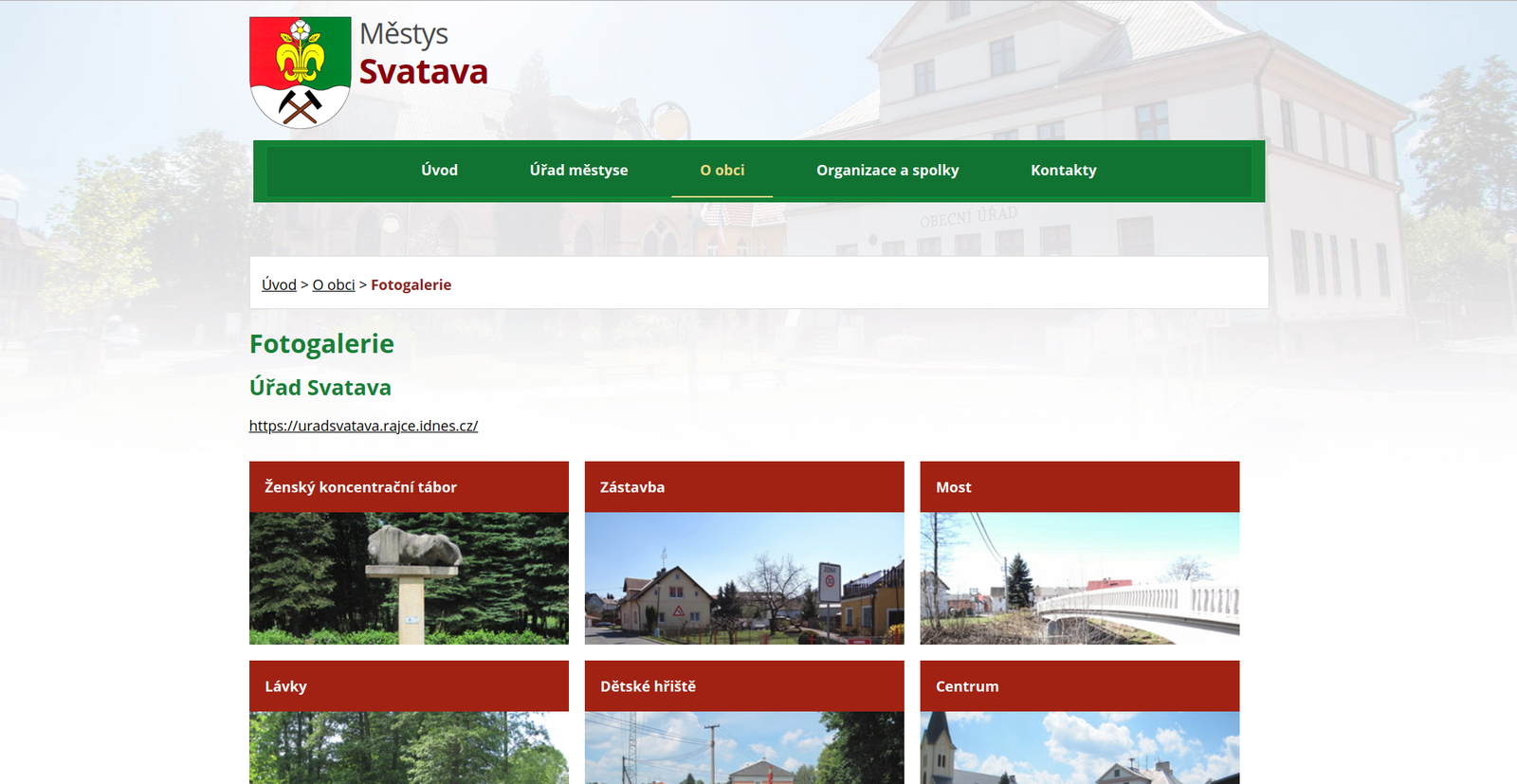Screen dimensions: 1517x784
Task: Open the Lávky gallery title
Action: (285, 686)
